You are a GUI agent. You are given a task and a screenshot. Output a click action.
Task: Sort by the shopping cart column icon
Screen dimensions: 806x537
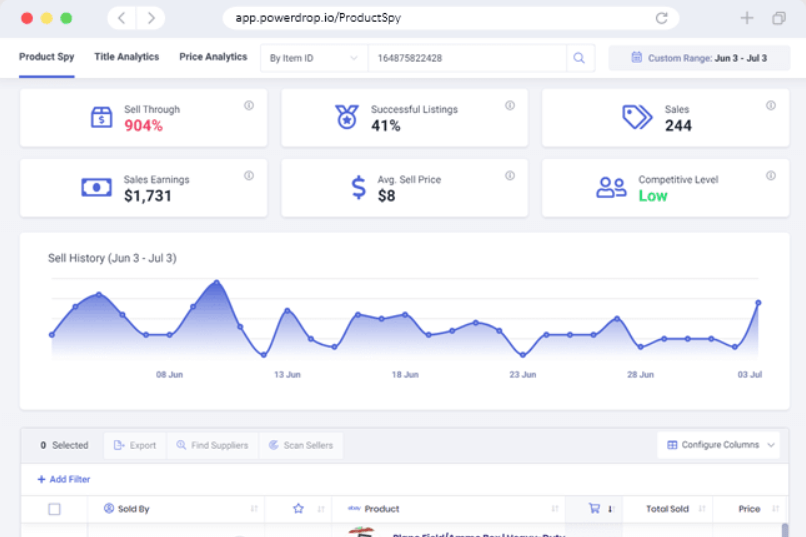pyautogui.click(x=594, y=508)
